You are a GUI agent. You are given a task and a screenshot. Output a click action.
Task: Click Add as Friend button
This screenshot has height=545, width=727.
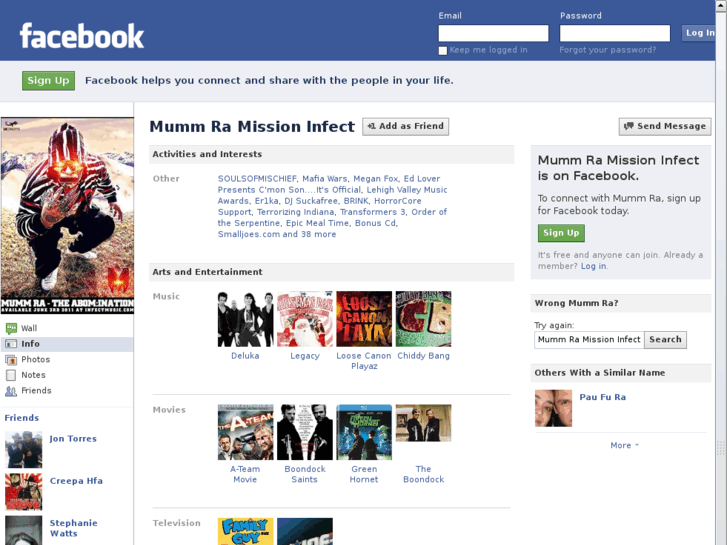coord(405,126)
